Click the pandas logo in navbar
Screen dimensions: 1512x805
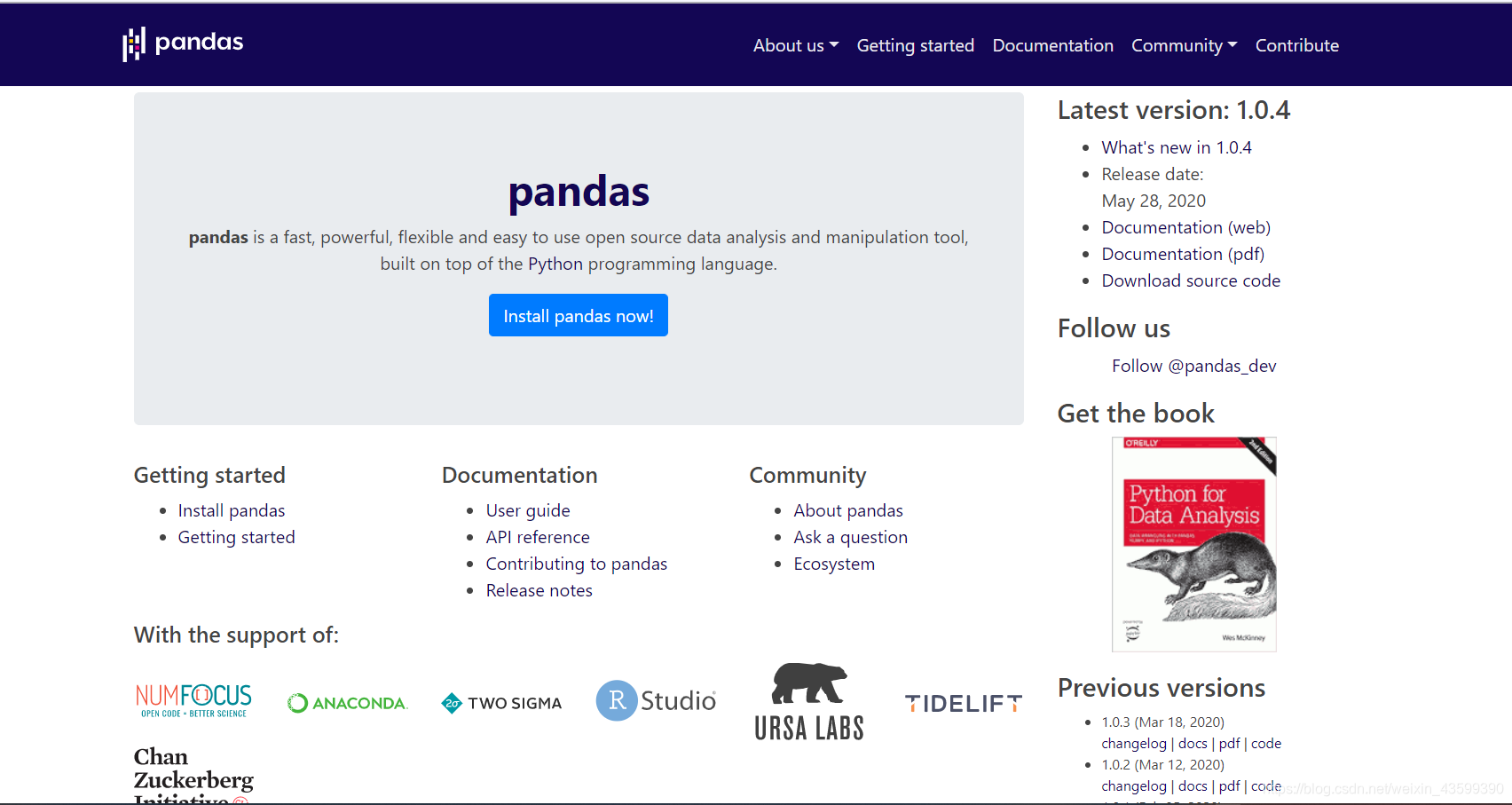point(183,44)
